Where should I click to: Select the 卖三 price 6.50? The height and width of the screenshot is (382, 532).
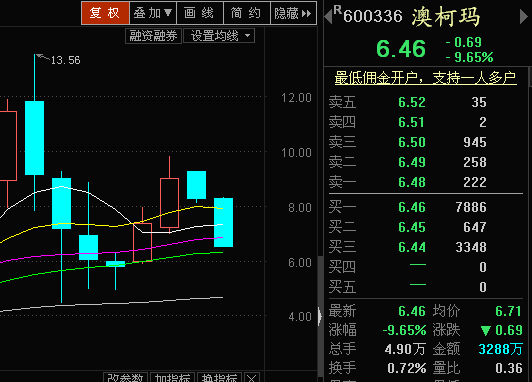412,142
